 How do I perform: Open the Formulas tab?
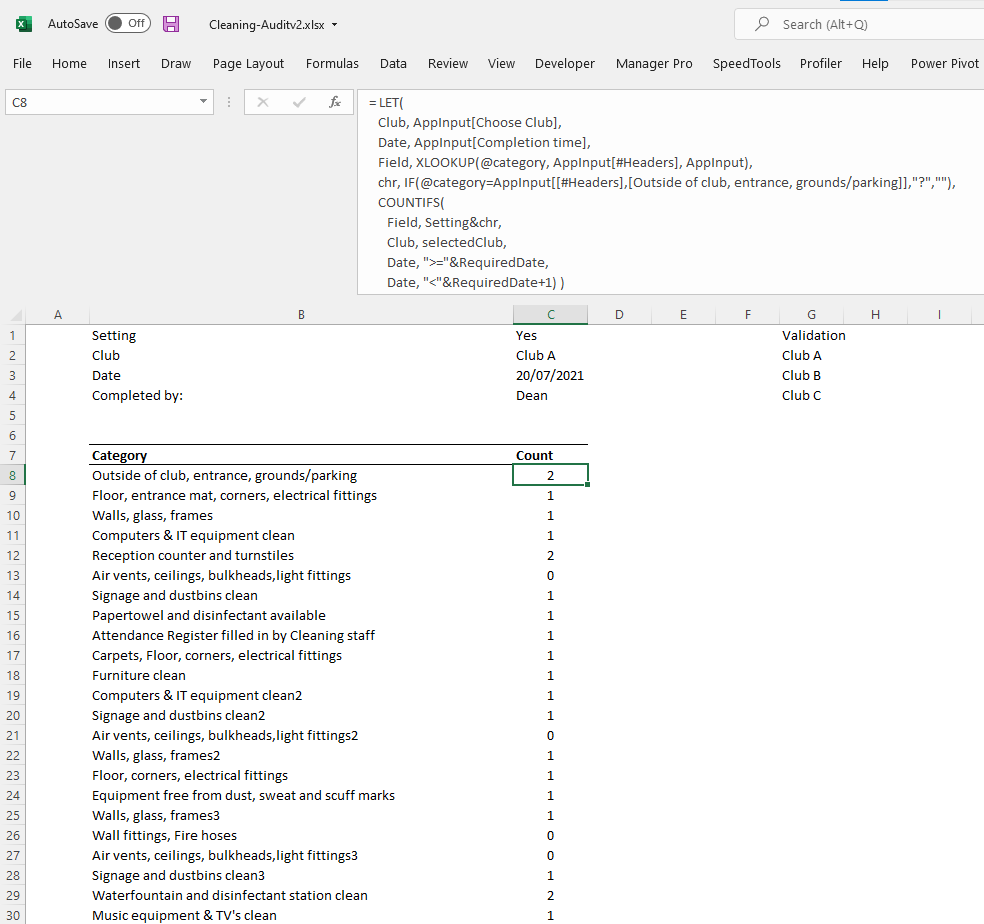(x=332, y=63)
